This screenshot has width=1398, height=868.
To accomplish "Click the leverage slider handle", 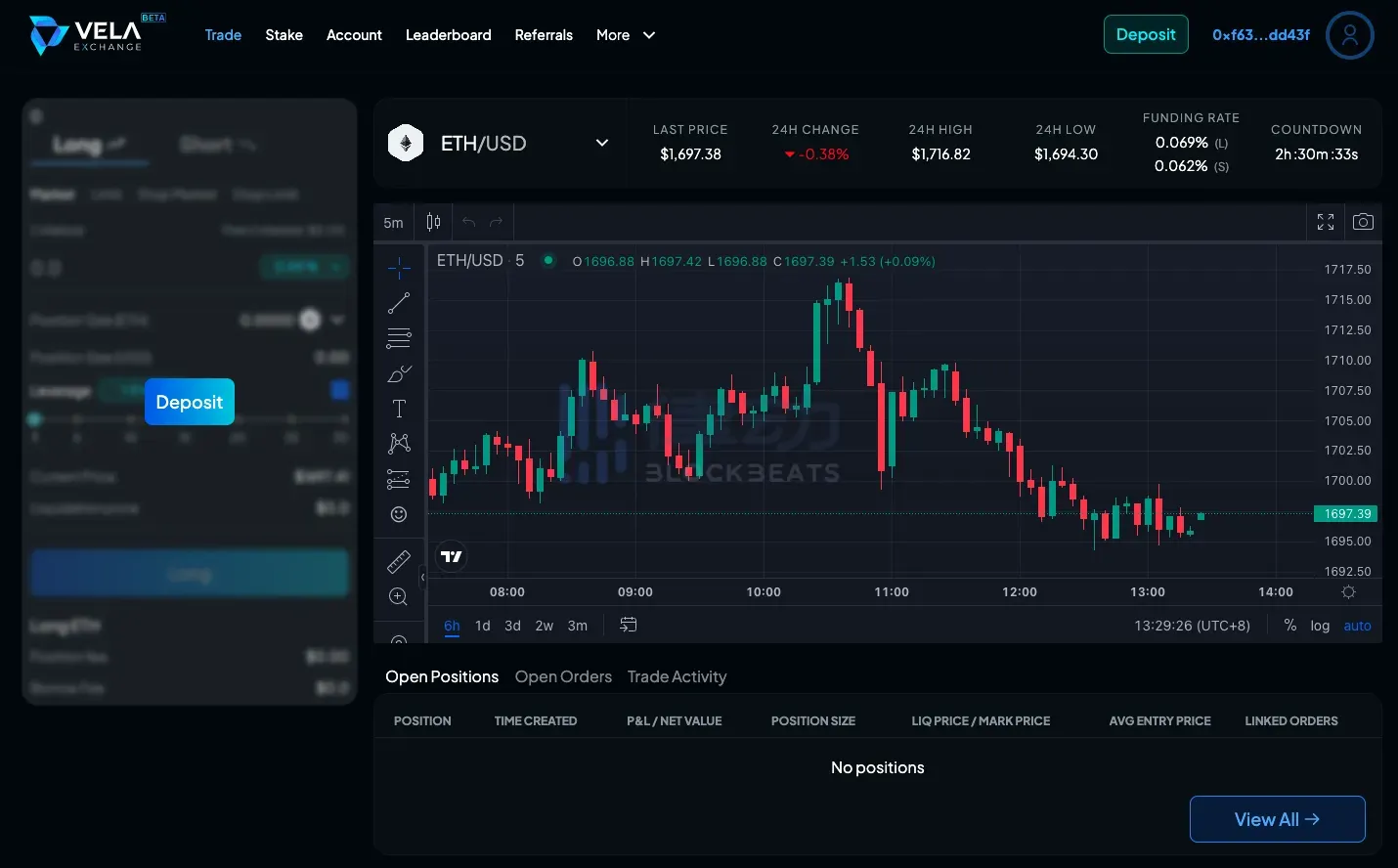I will [35, 419].
